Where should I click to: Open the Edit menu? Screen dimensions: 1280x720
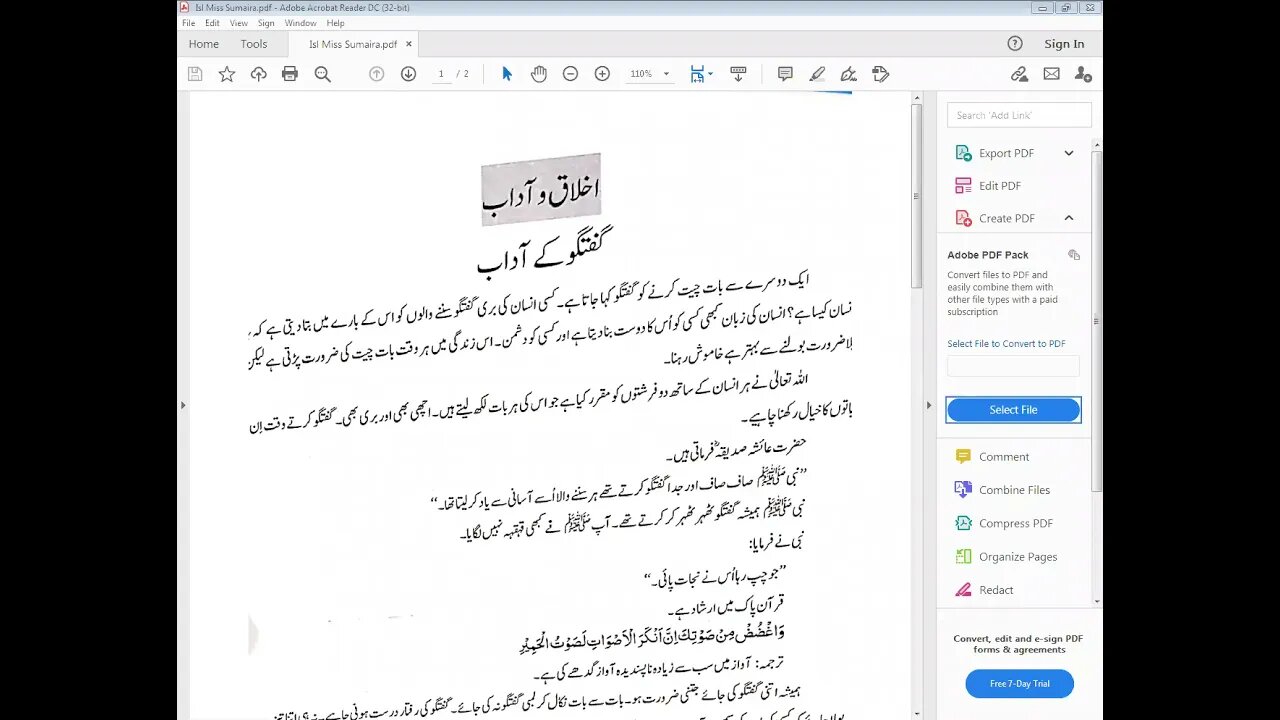pyautogui.click(x=212, y=23)
